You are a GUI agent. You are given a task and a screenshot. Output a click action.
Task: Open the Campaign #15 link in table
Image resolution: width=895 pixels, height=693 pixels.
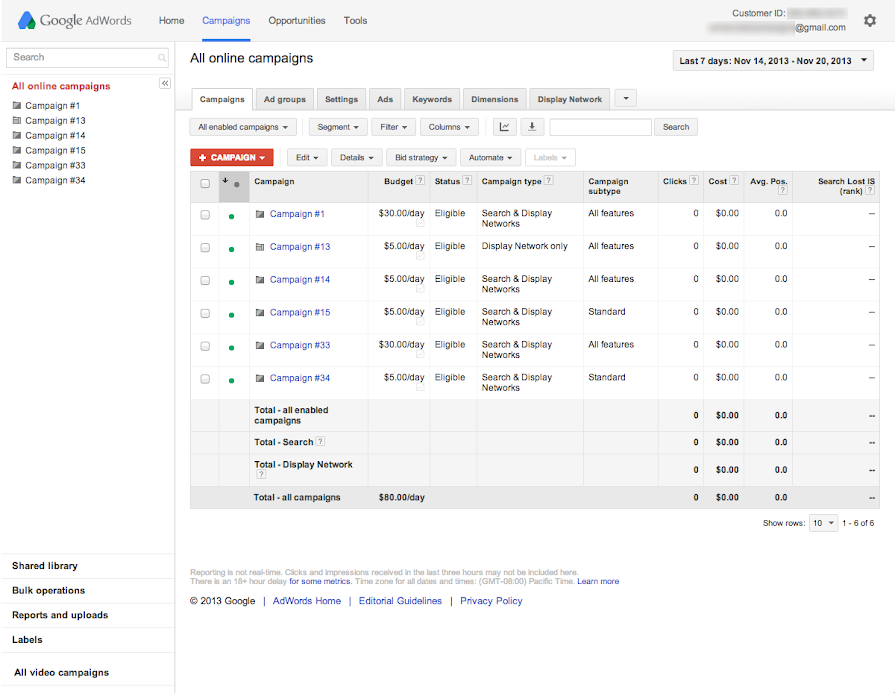(299, 312)
